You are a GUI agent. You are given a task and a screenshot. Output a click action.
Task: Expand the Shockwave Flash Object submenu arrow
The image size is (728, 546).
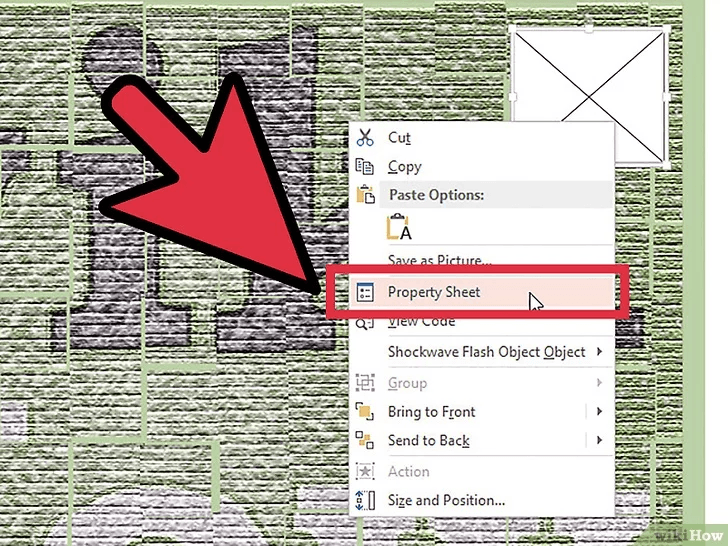pyautogui.click(x=599, y=352)
